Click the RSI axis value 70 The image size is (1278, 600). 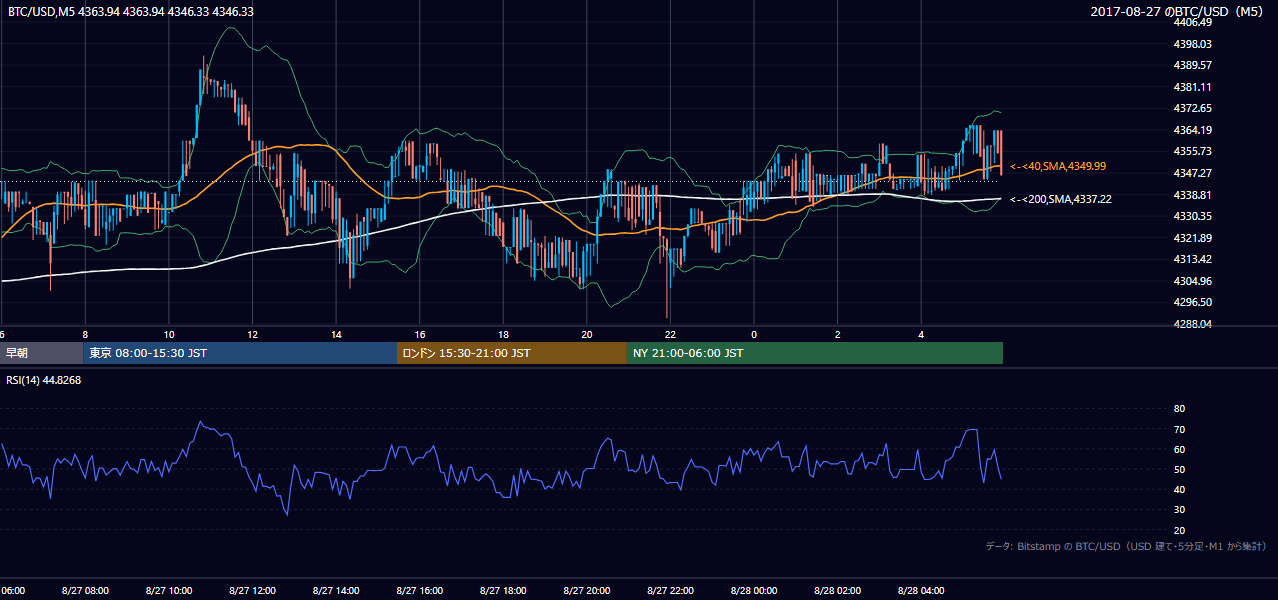click(x=1179, y=429)
